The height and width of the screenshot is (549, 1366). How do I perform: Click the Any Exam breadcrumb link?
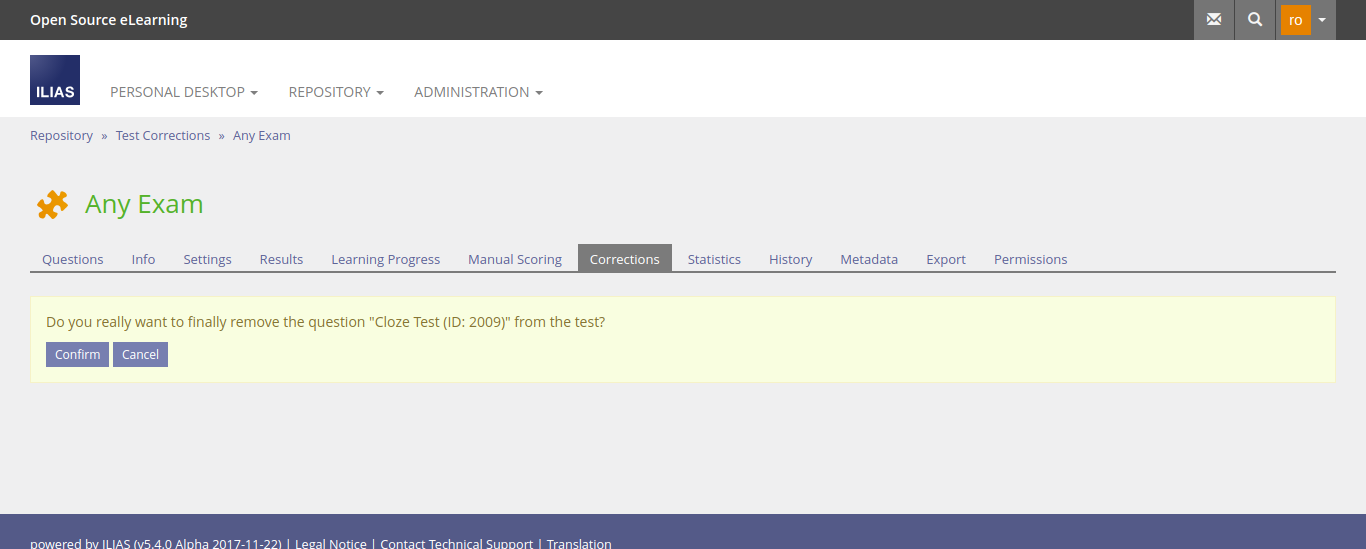pos(262,135)
